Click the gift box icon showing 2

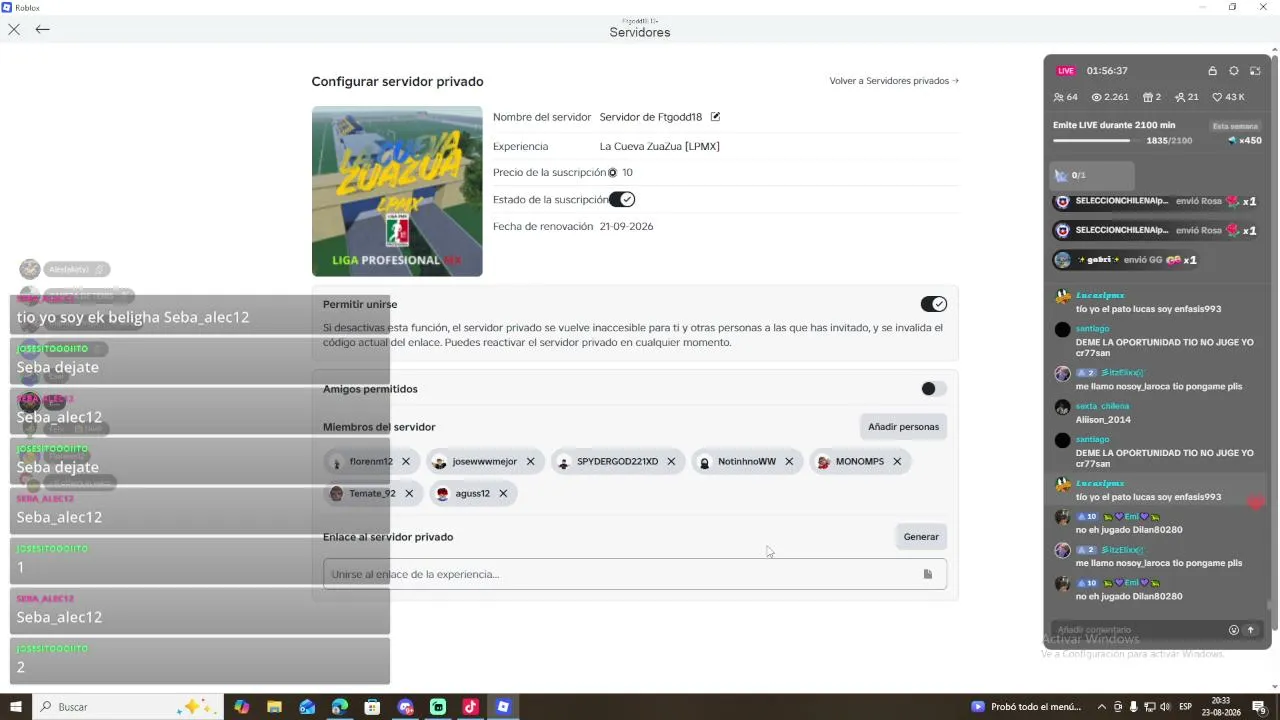(1148, 97)
